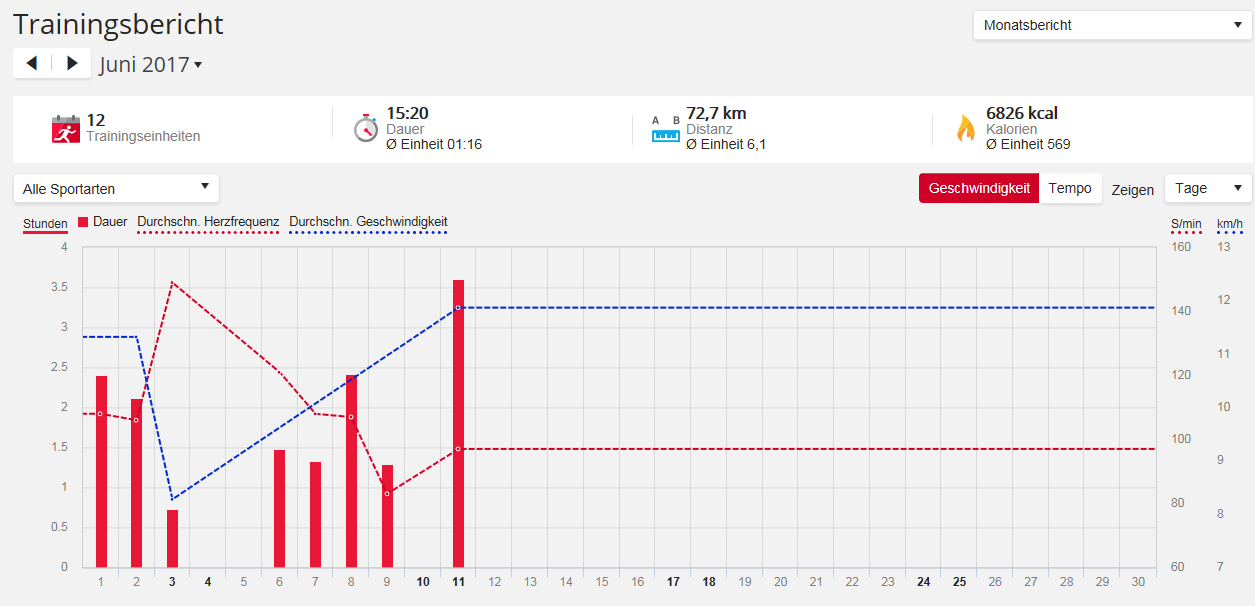Viewport: 1255px width, 606px height.
Task: Click the distance ruler icon
Action: coord(665,129)
